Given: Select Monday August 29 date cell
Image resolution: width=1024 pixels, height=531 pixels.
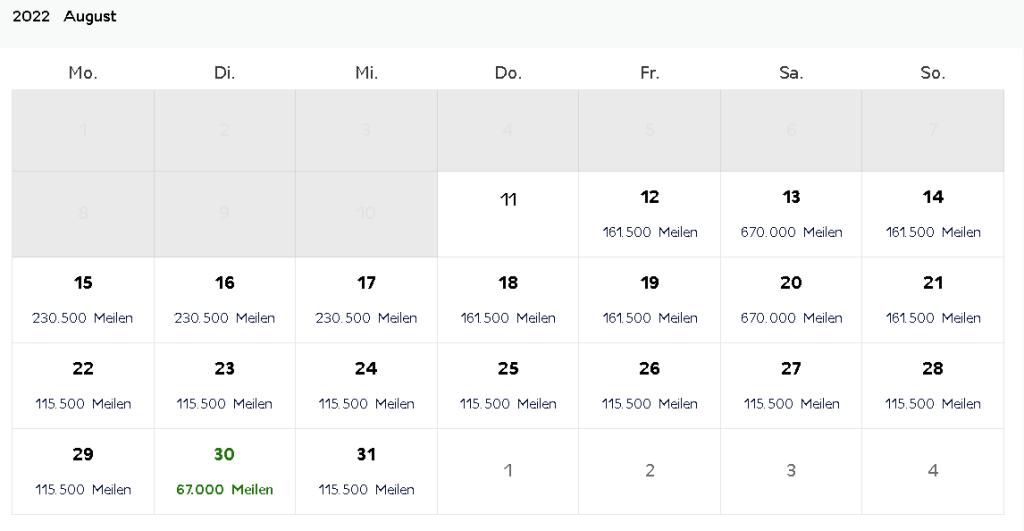Looking at the screenshot, I should (x=83, y=471).
